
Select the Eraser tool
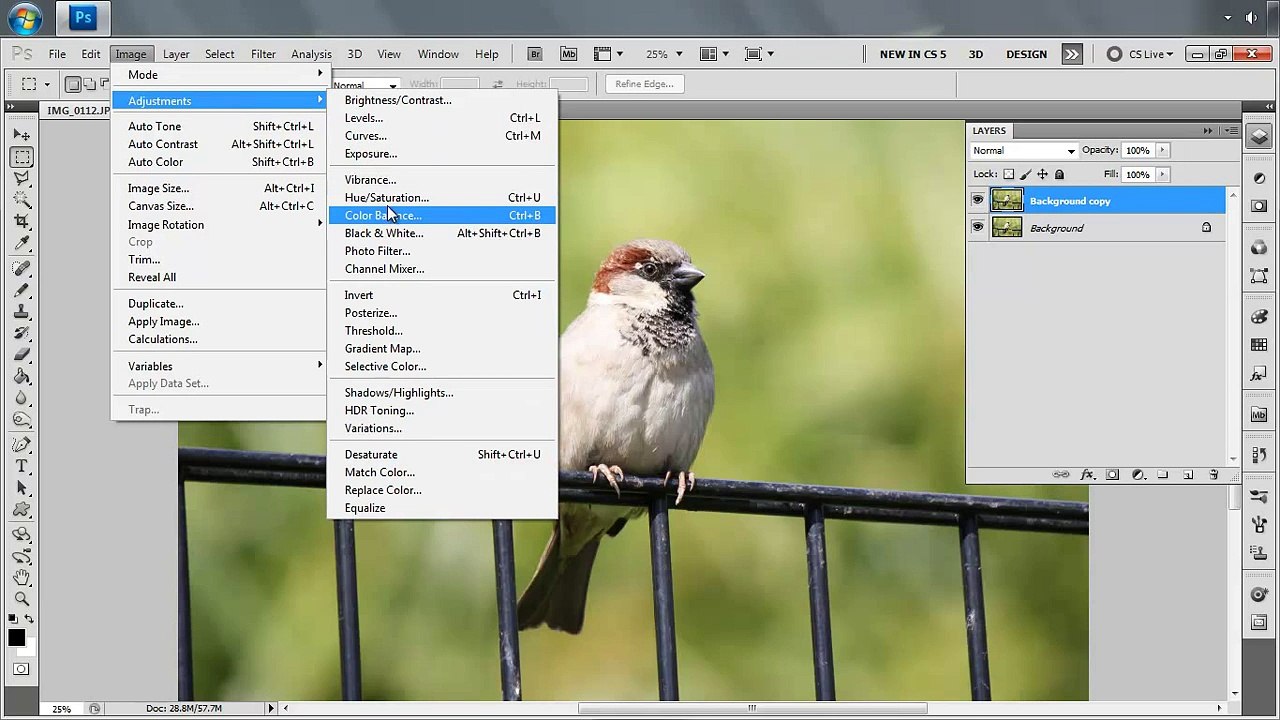22,355
